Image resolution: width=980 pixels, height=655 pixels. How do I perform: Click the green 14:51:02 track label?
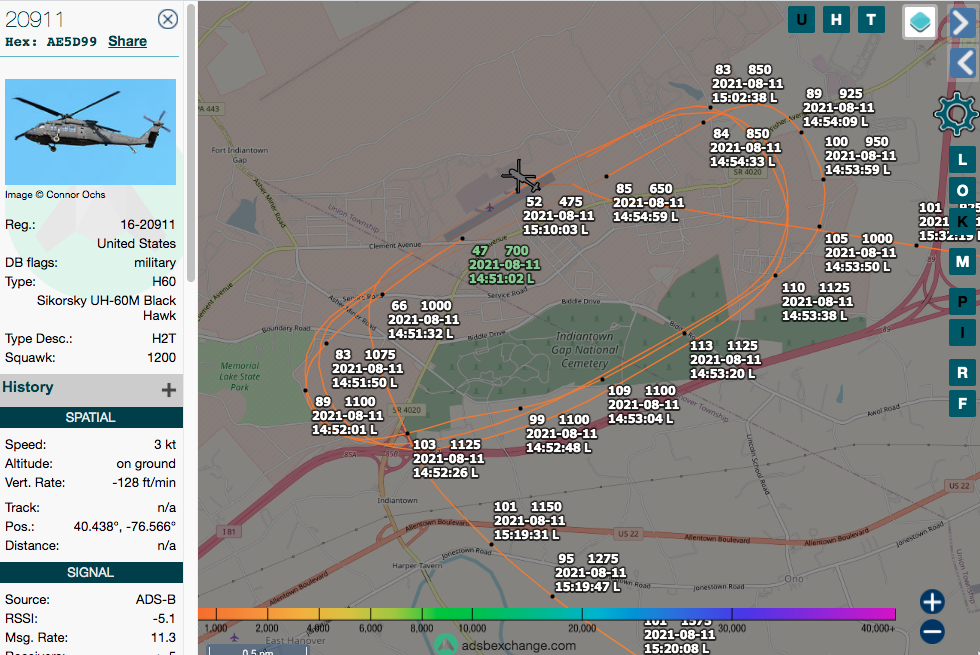[504, 264]
